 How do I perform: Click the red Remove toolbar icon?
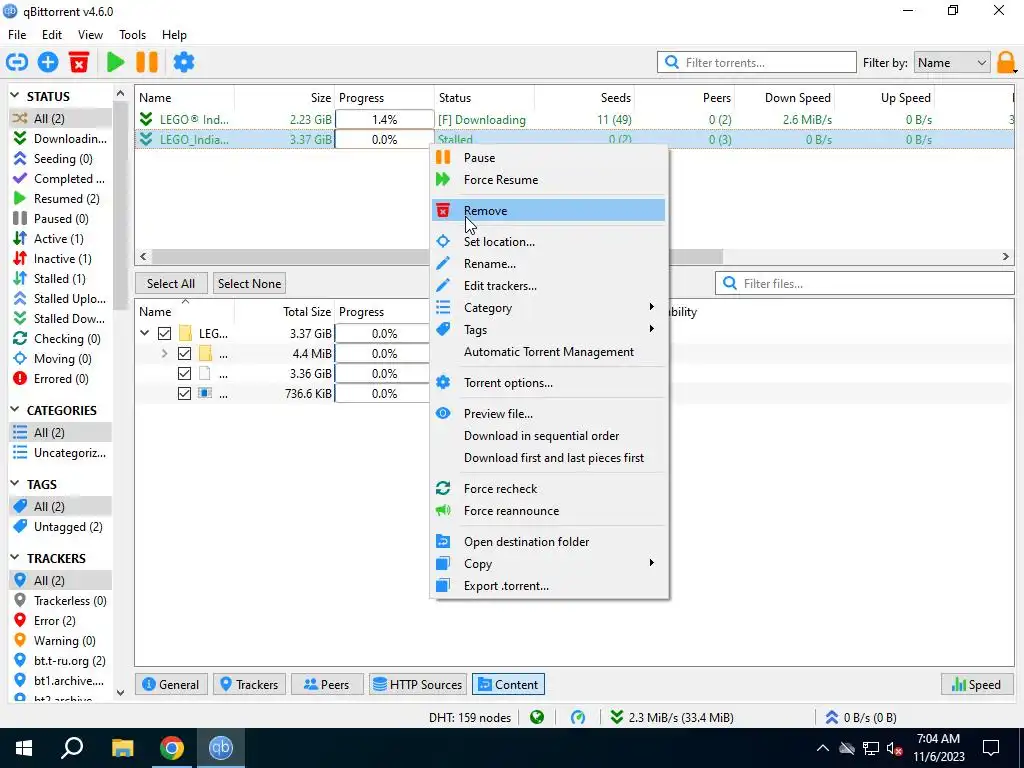79,63
